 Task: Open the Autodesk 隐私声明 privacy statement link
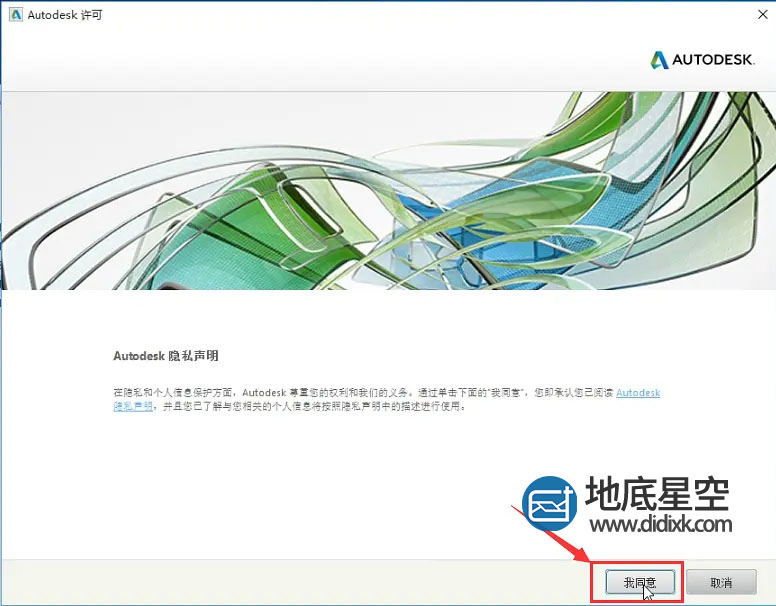coord(638,393)
